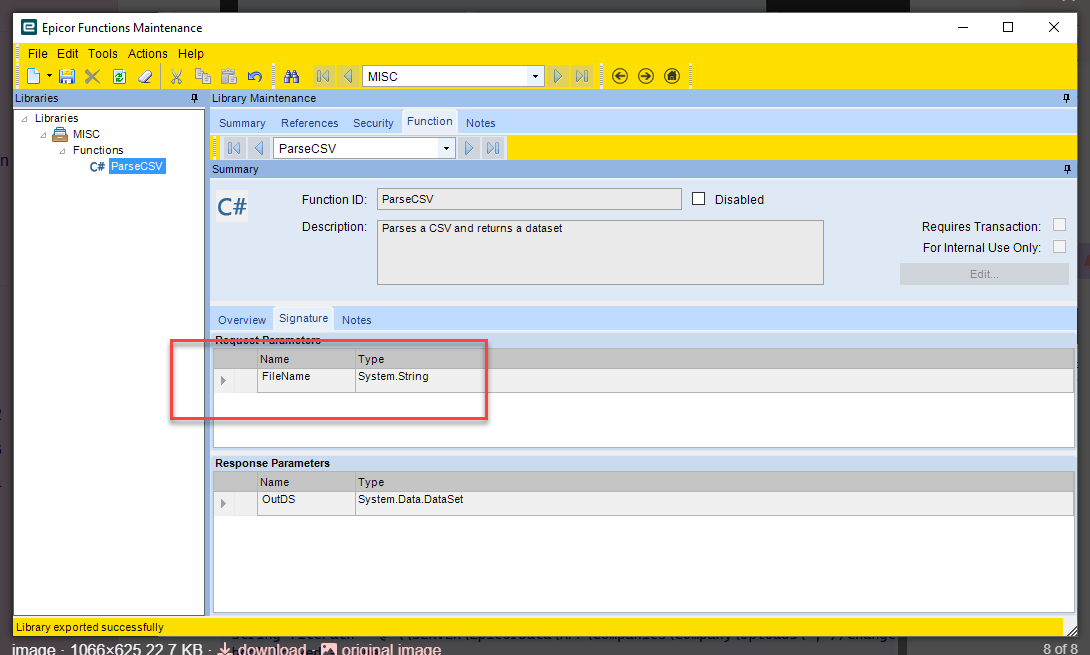
Task: Check the Requires Transaction checkbox
Action: coord(1059,225)
